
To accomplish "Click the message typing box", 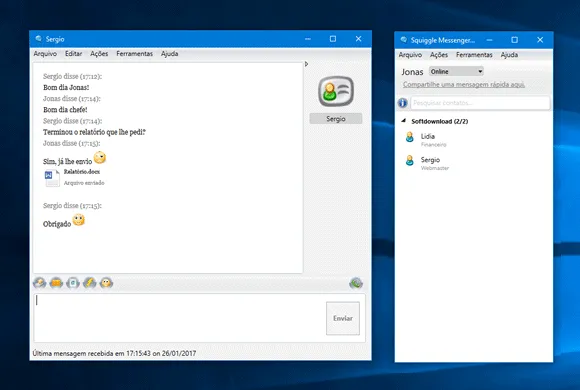I will [179, 318].
